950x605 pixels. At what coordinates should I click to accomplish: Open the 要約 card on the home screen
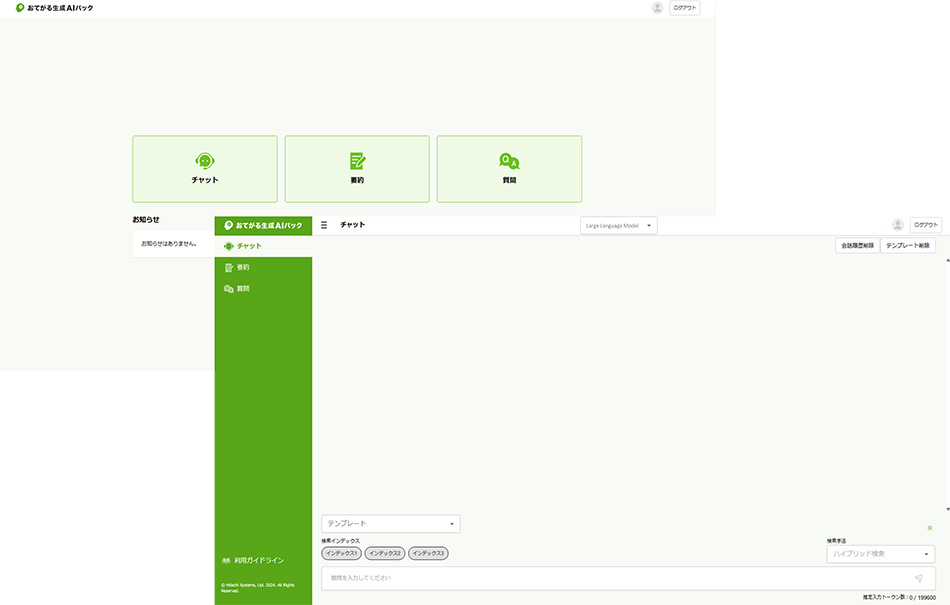pyautogui.click(x=357, y=169)
